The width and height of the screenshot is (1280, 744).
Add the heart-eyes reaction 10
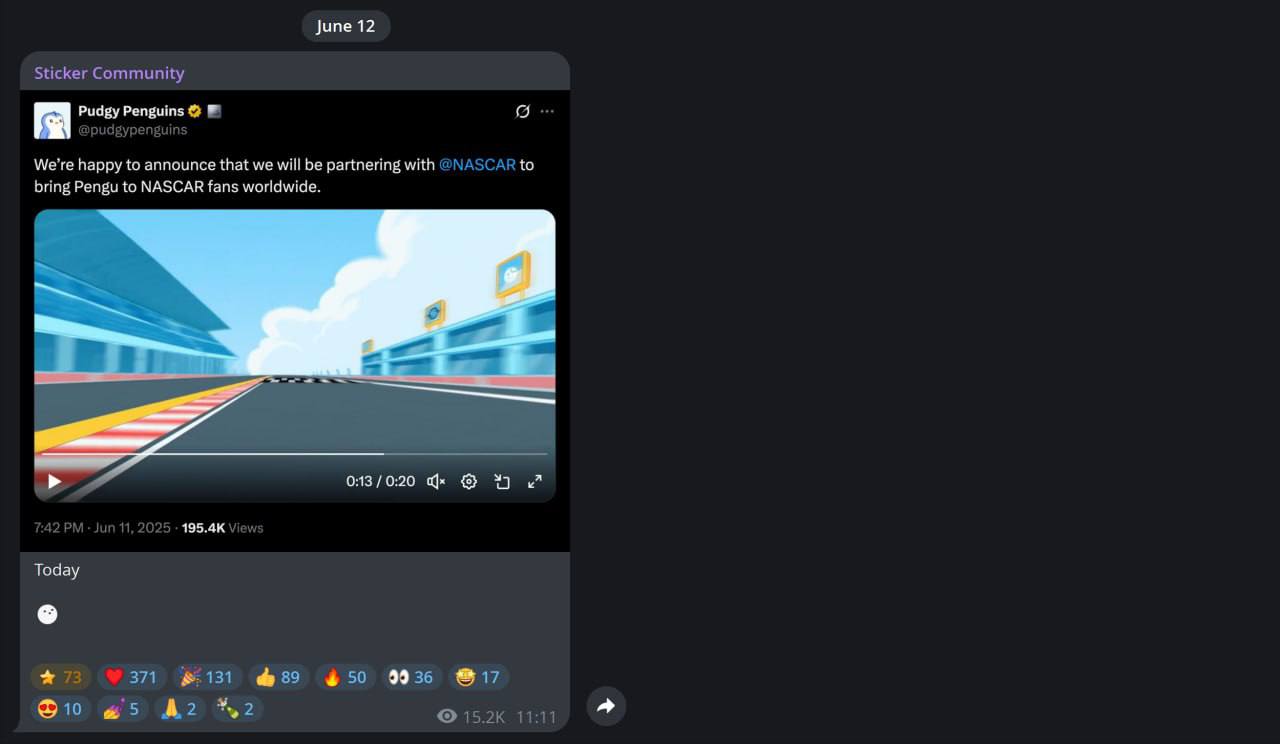(60, 709)
